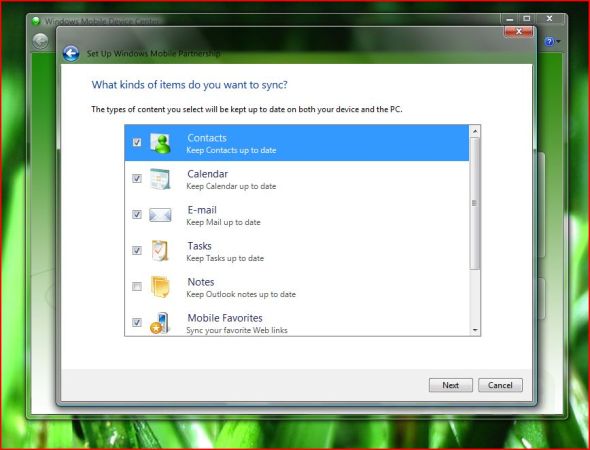Click the list scrollbar up arrow
The width and height of the screenshot is (590, 450).
click(475, 131)
